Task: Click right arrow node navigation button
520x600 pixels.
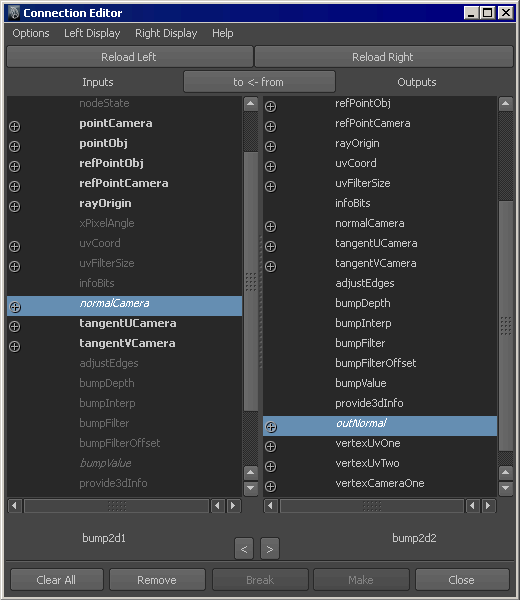Action: 270,549
